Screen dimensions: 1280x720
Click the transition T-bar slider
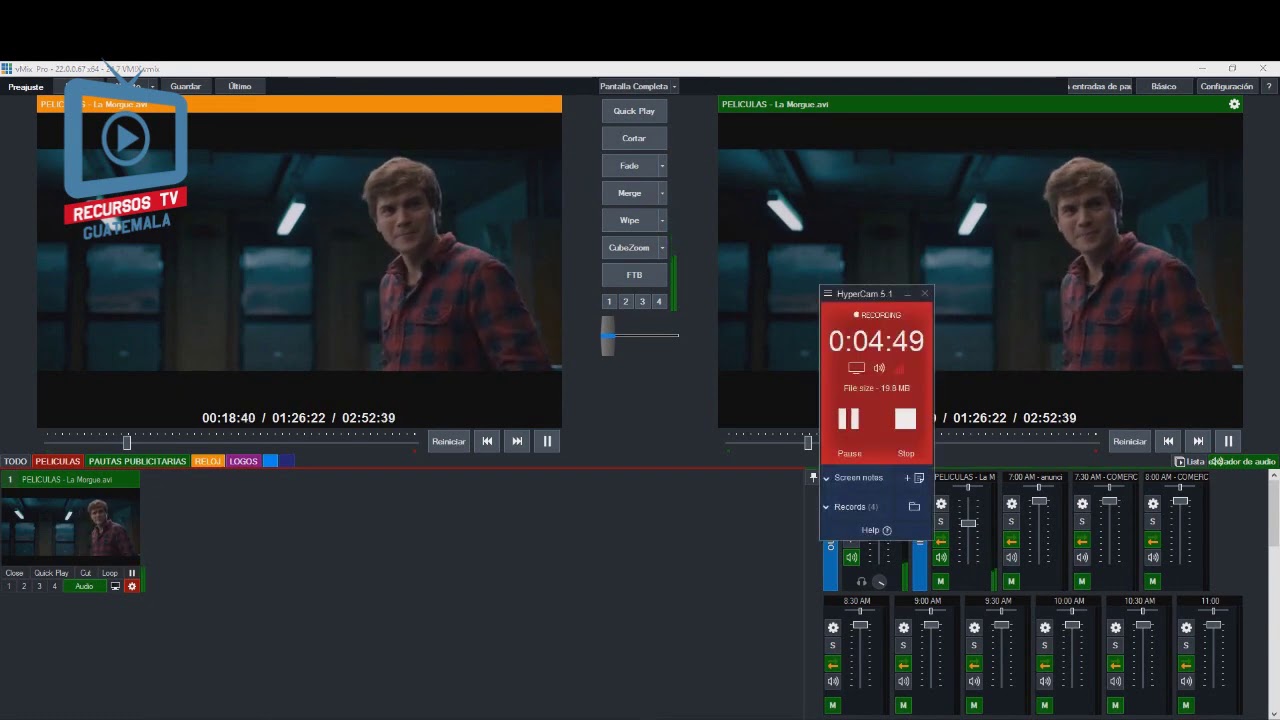point(608,335)
